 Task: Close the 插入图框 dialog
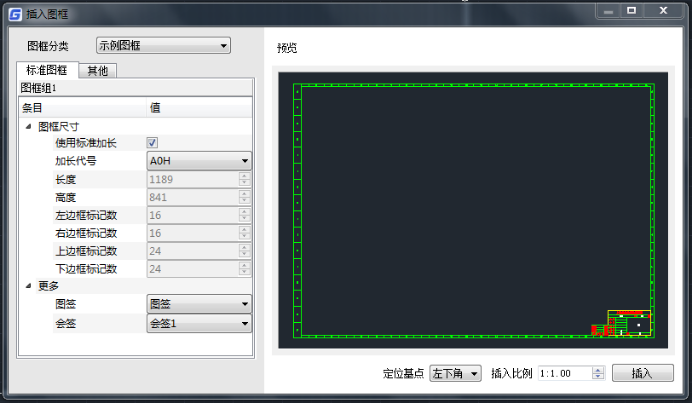pyautogui.click(x=662, y=10)
